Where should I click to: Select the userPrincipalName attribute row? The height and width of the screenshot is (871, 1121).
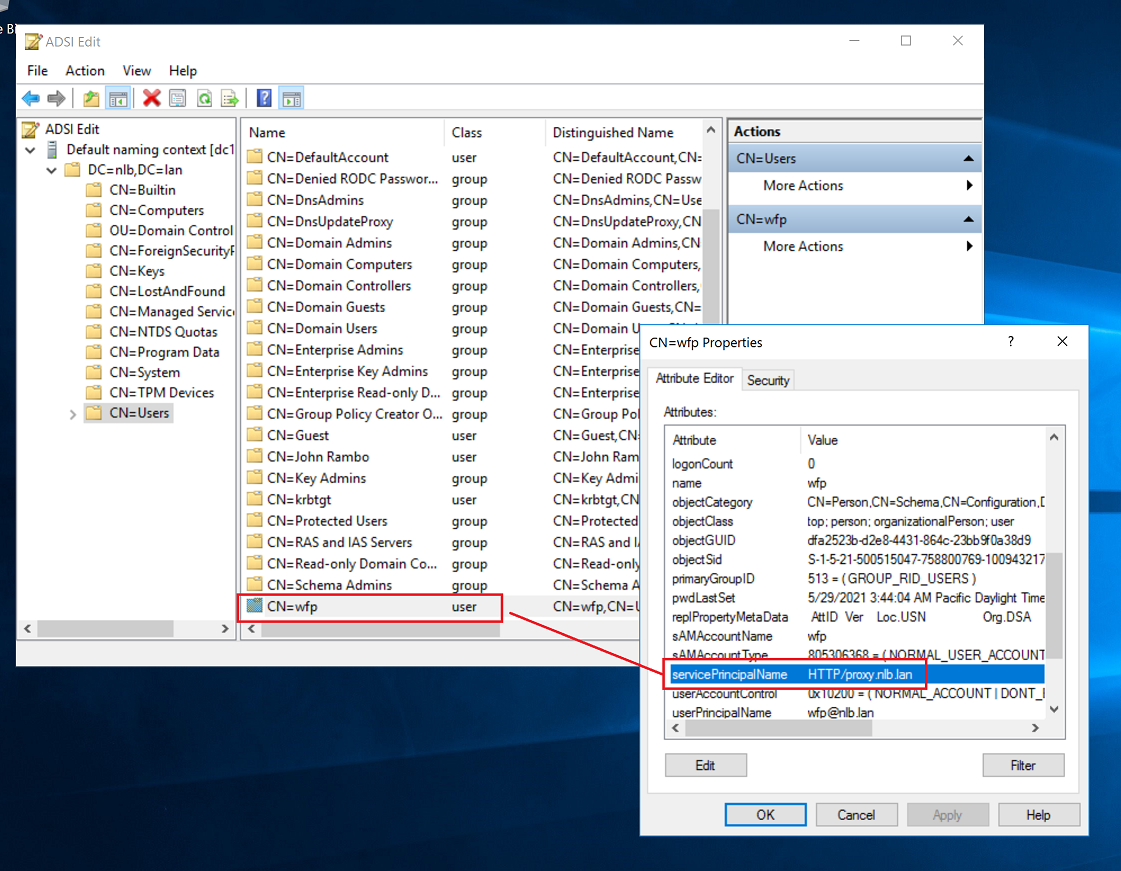[x=721, y=713]
